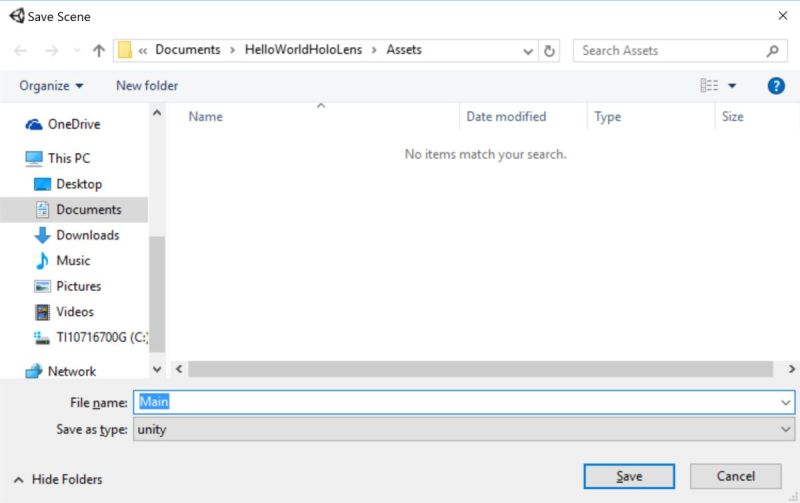Click the chevron after Documents breadcrumb

click(233, 50)
